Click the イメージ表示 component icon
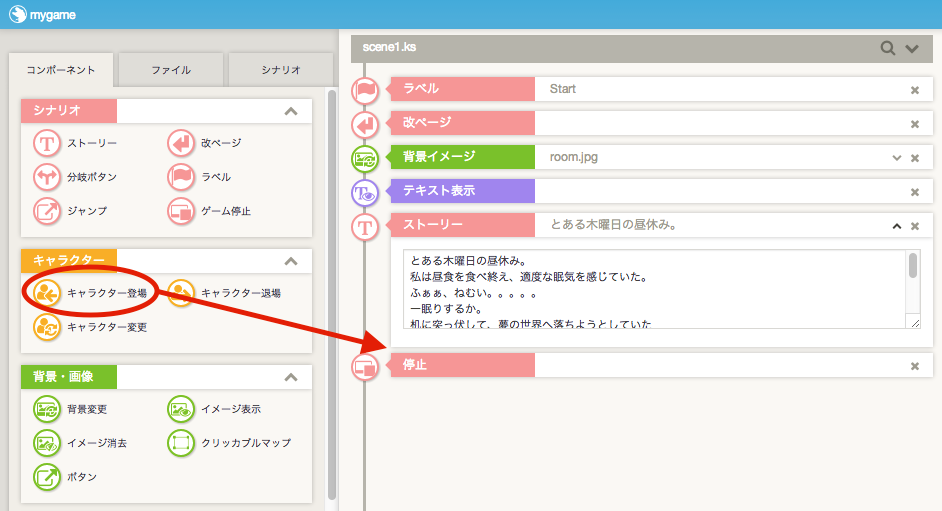 [181, 409]
